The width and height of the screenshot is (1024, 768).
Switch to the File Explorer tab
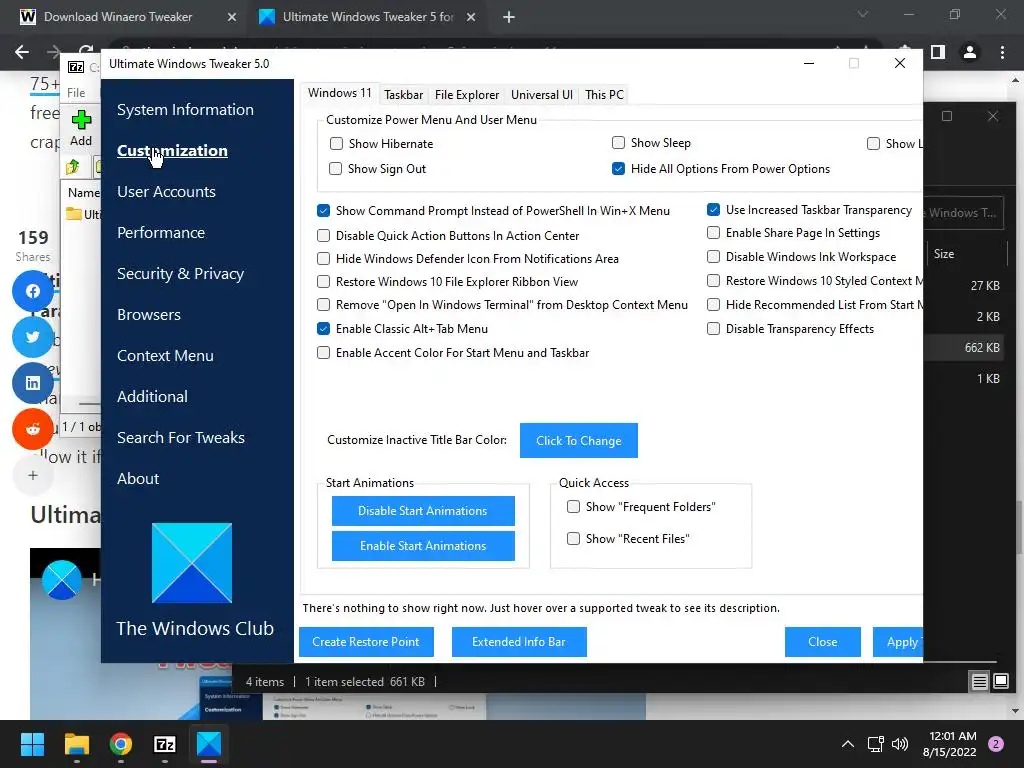(x=467, y=95)
